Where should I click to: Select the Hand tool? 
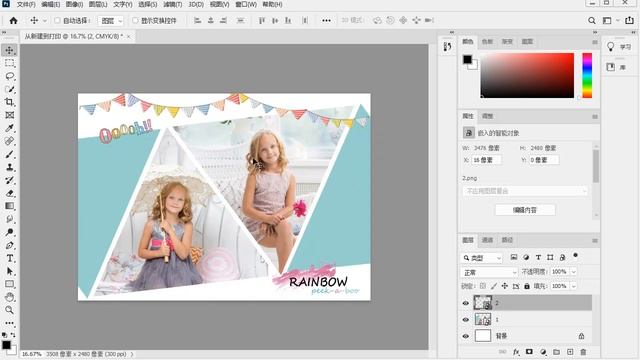pos(9,297)
